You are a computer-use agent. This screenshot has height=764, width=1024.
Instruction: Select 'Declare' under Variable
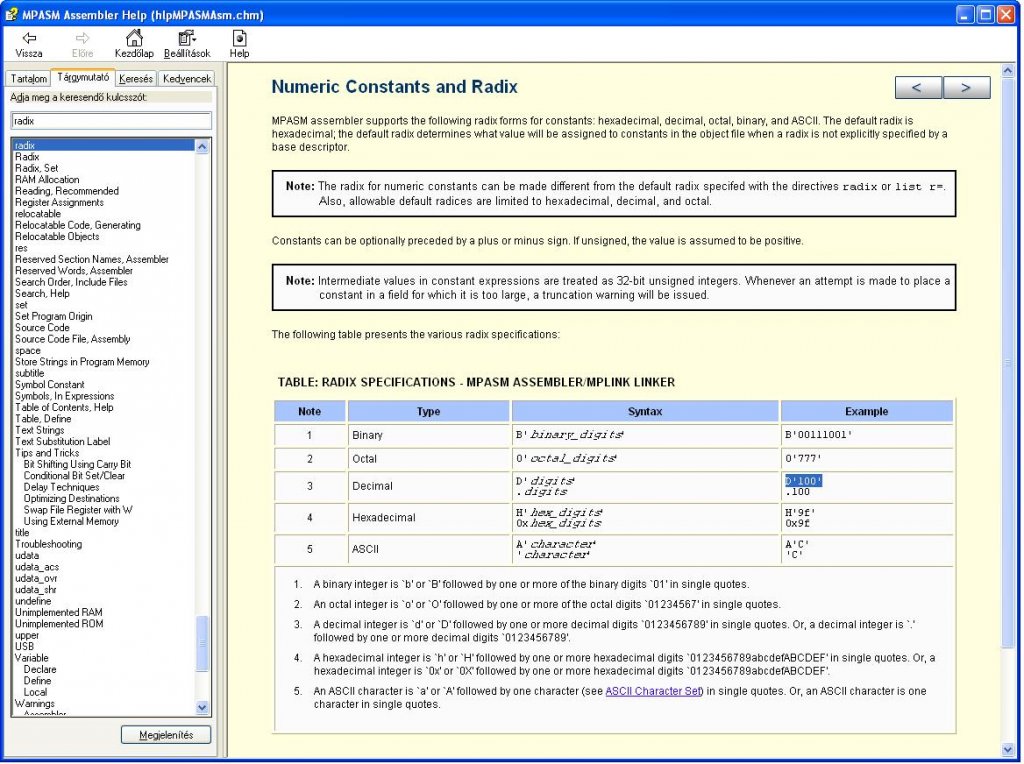40,670
